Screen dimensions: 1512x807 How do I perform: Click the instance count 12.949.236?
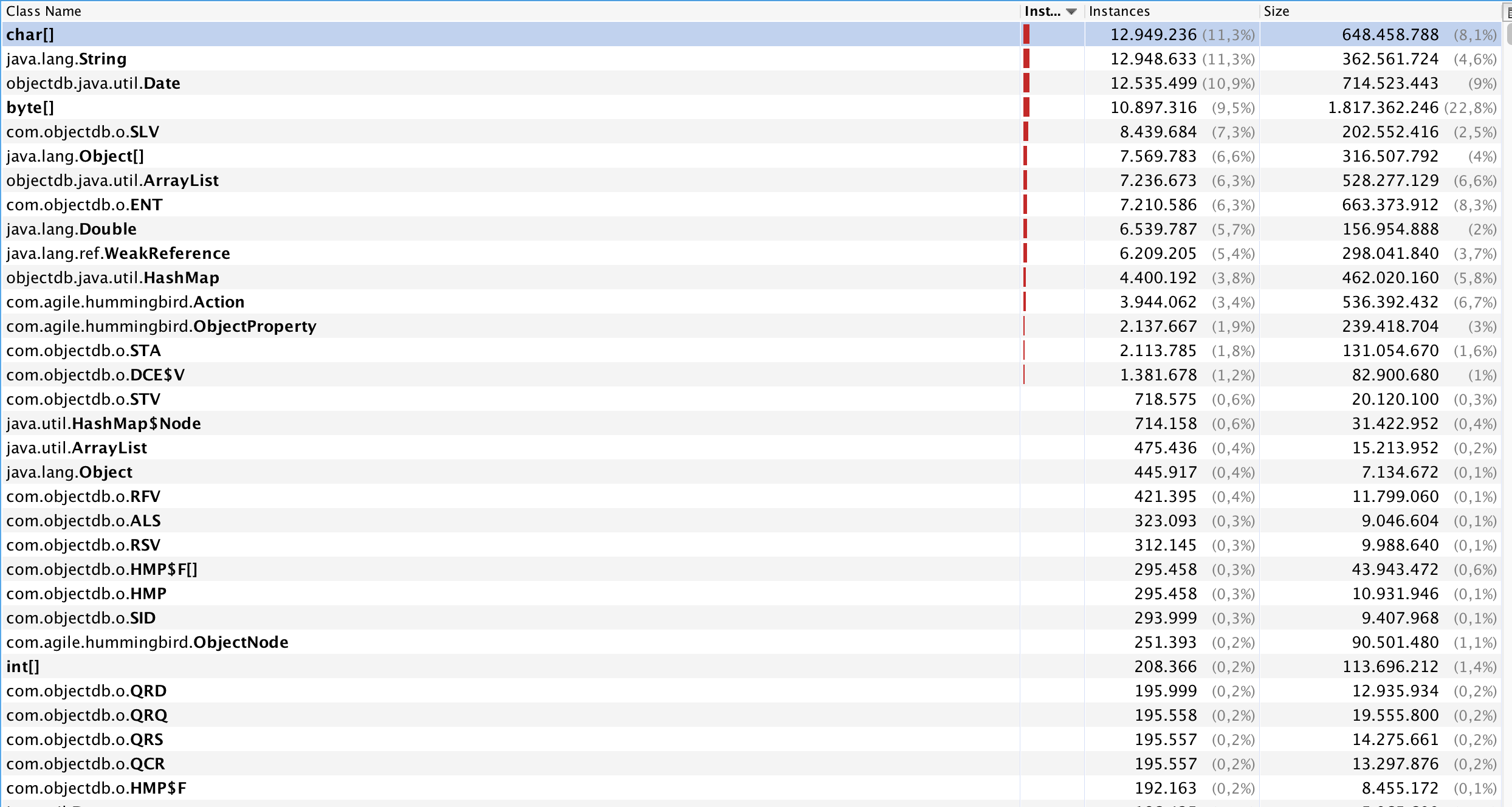[1153, 35]
